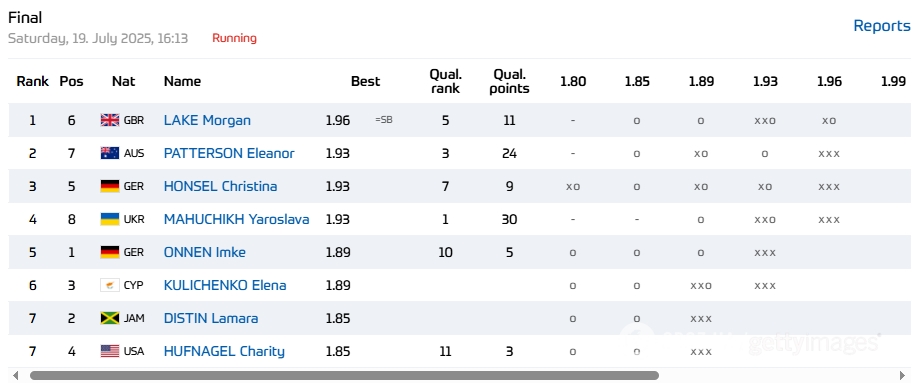Click the Australian flag icon

click(x=109, y=153)
